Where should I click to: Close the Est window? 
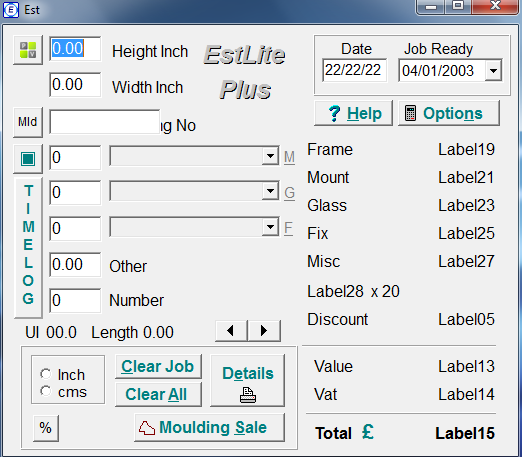tap(495, 6)
